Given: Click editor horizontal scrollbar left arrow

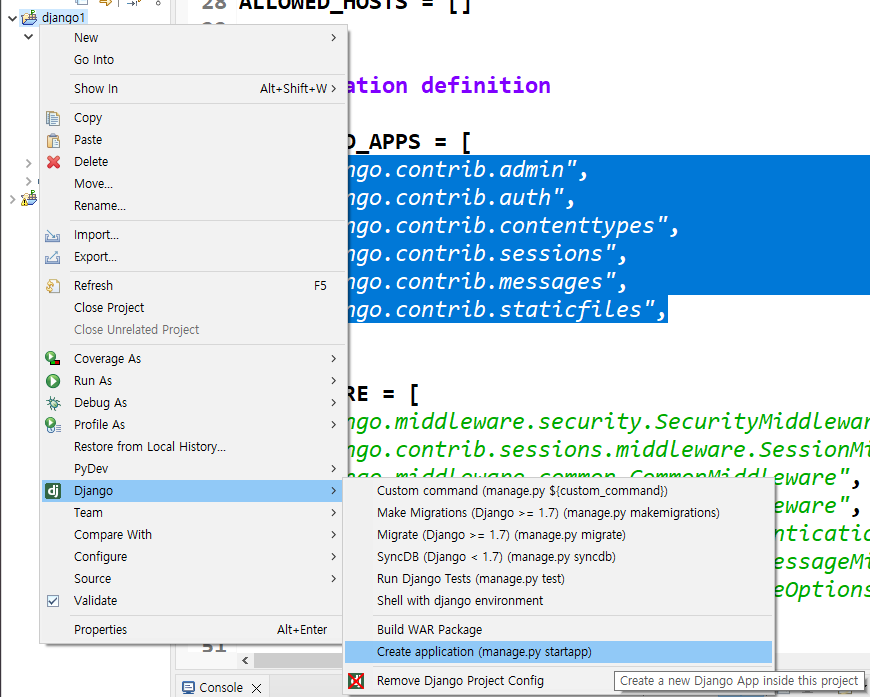Looking at the screenshot, I should point(245,660).
